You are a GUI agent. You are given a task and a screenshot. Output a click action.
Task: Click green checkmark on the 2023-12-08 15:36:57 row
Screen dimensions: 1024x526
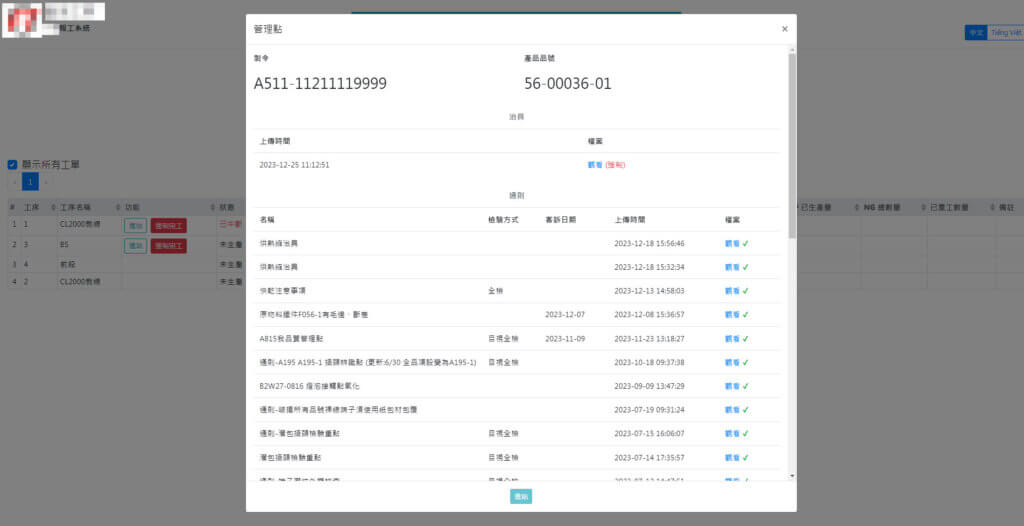click(746, 315)
